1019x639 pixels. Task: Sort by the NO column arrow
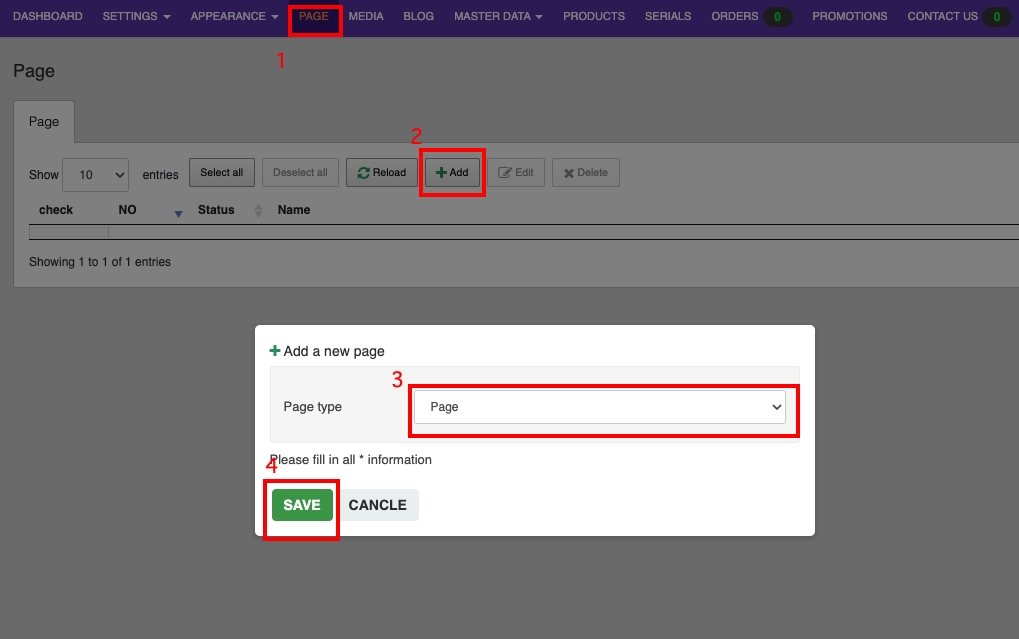coord(178,212)
